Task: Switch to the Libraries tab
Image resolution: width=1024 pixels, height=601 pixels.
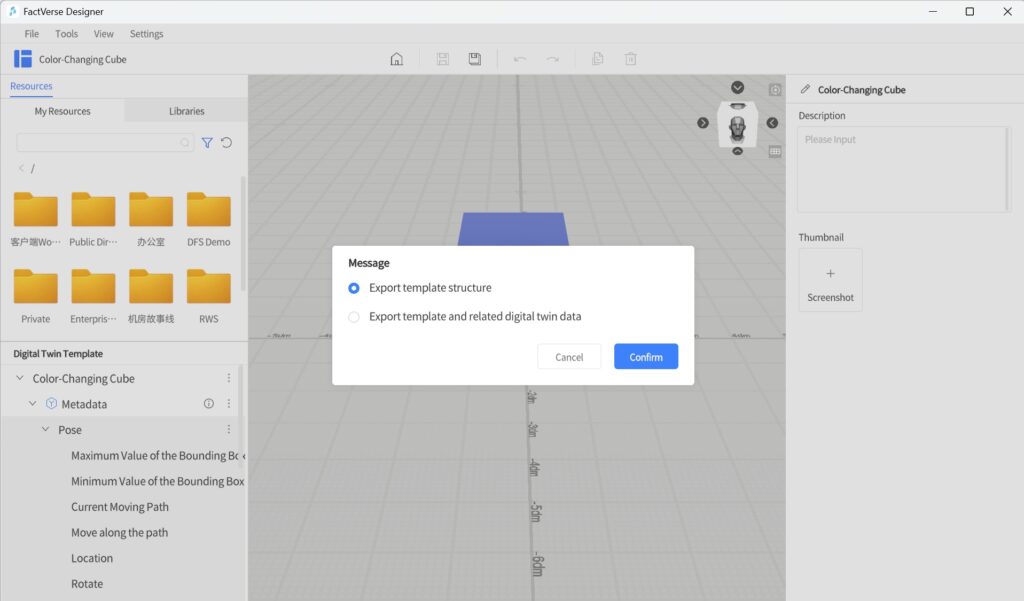Action: point(186,111)
